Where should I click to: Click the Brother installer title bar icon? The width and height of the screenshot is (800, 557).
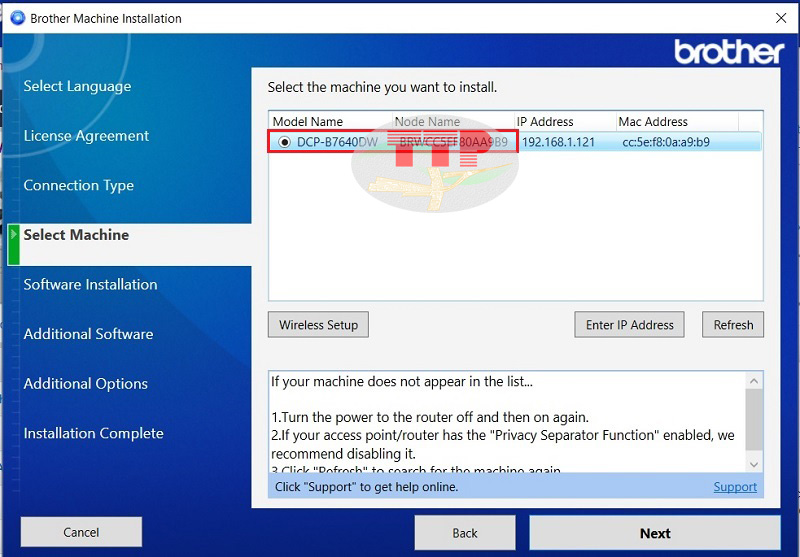pyautogui.click(x=17, y=18)
